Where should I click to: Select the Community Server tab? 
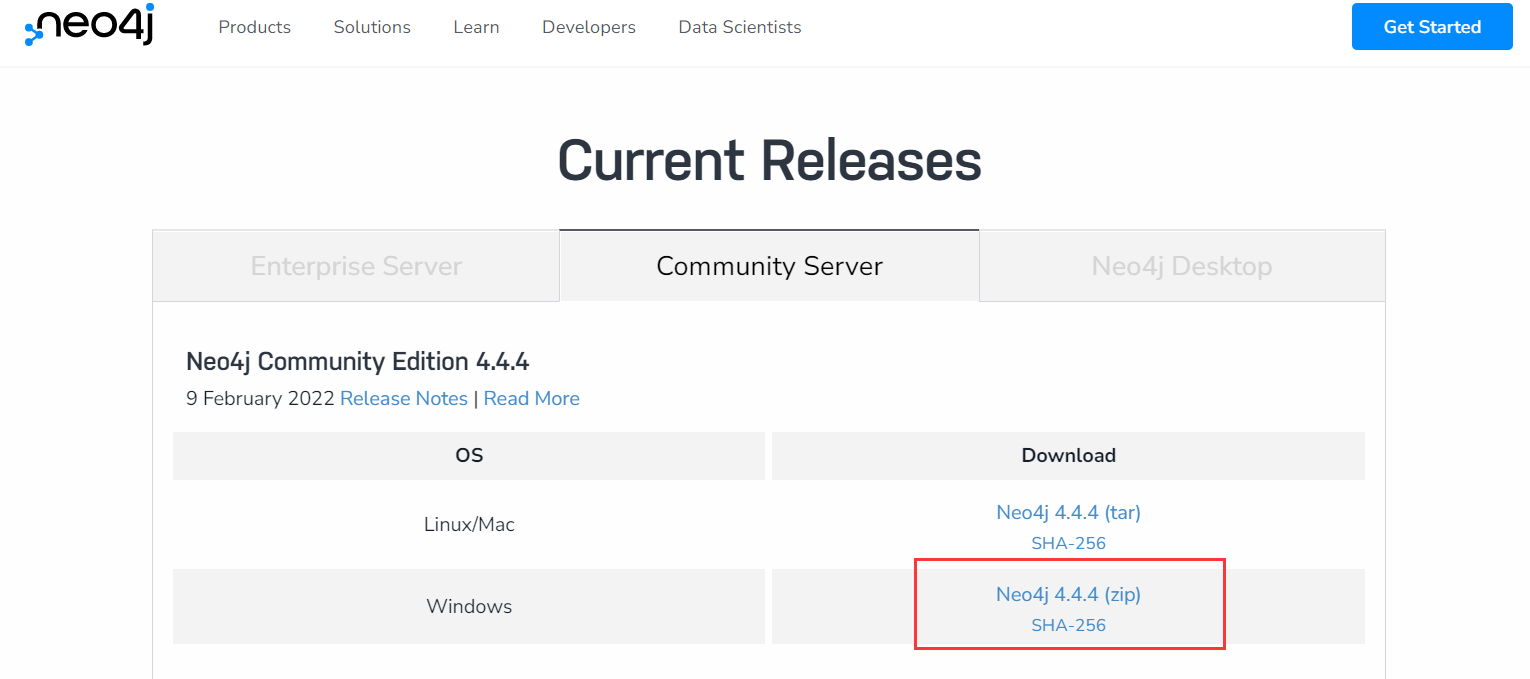[x=769, y=266]
